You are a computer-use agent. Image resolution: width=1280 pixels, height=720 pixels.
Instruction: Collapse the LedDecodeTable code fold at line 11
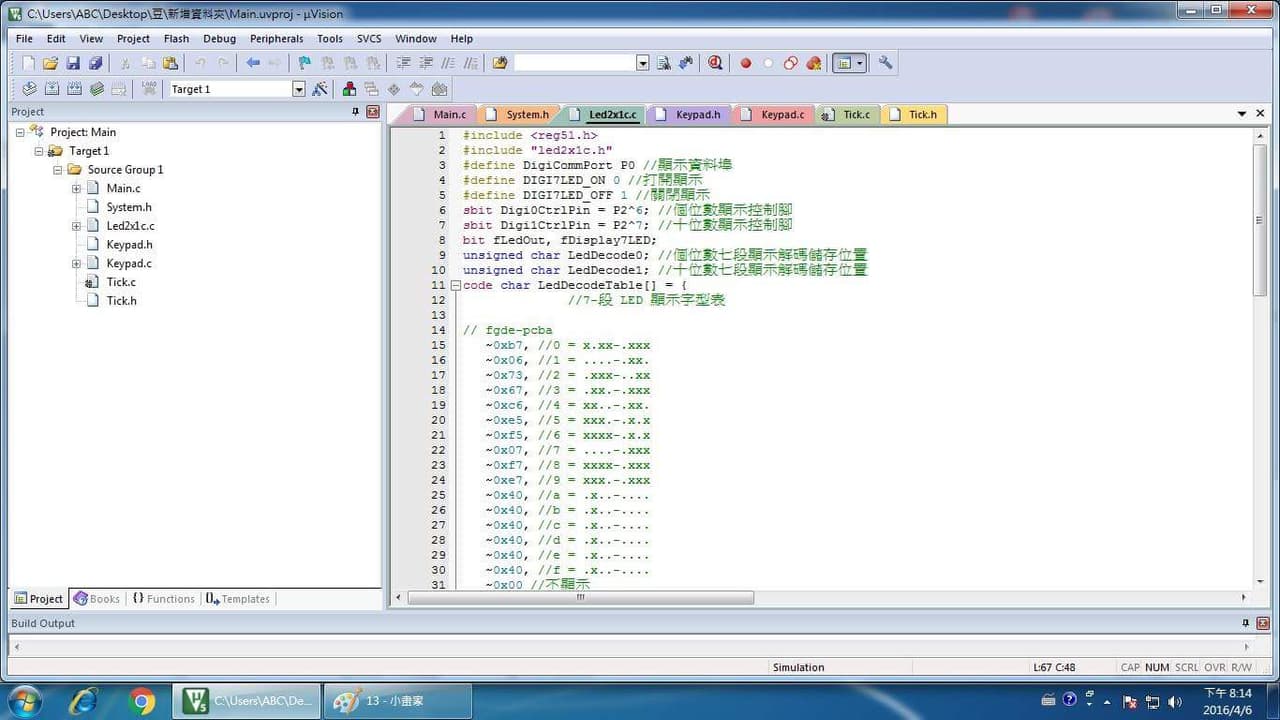tap(456, 285)
